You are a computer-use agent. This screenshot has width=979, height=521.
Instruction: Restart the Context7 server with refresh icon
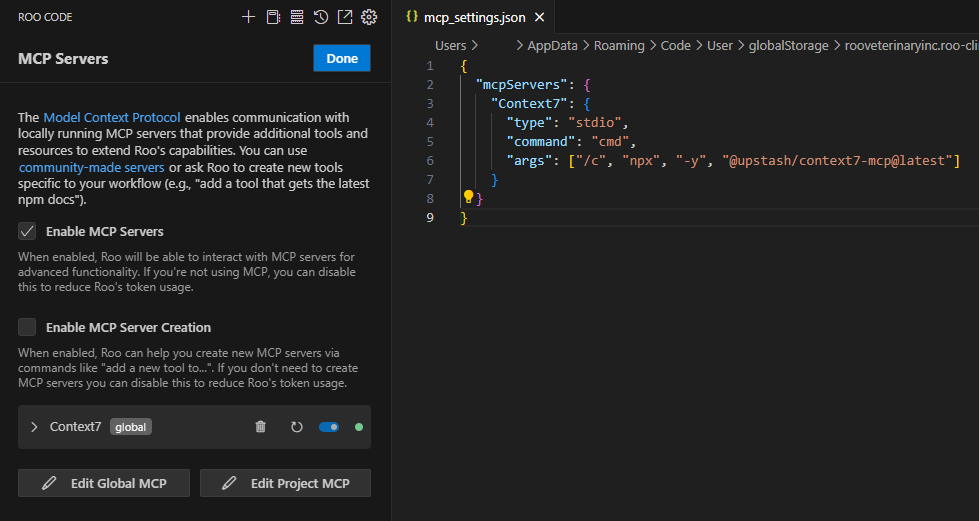(x=296, y=427)
